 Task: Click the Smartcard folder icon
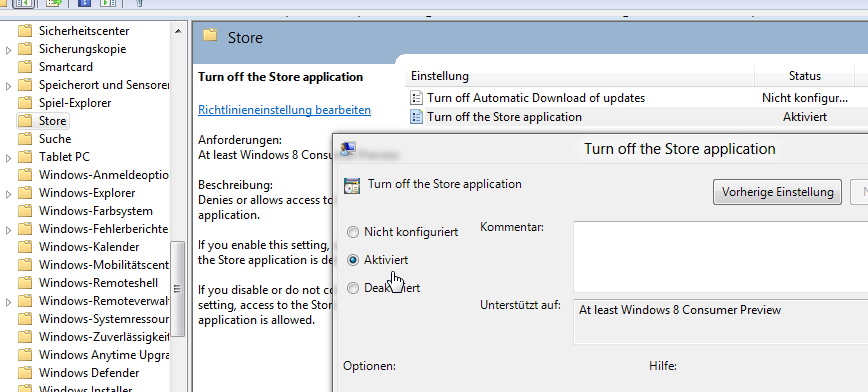pos(25,67)
